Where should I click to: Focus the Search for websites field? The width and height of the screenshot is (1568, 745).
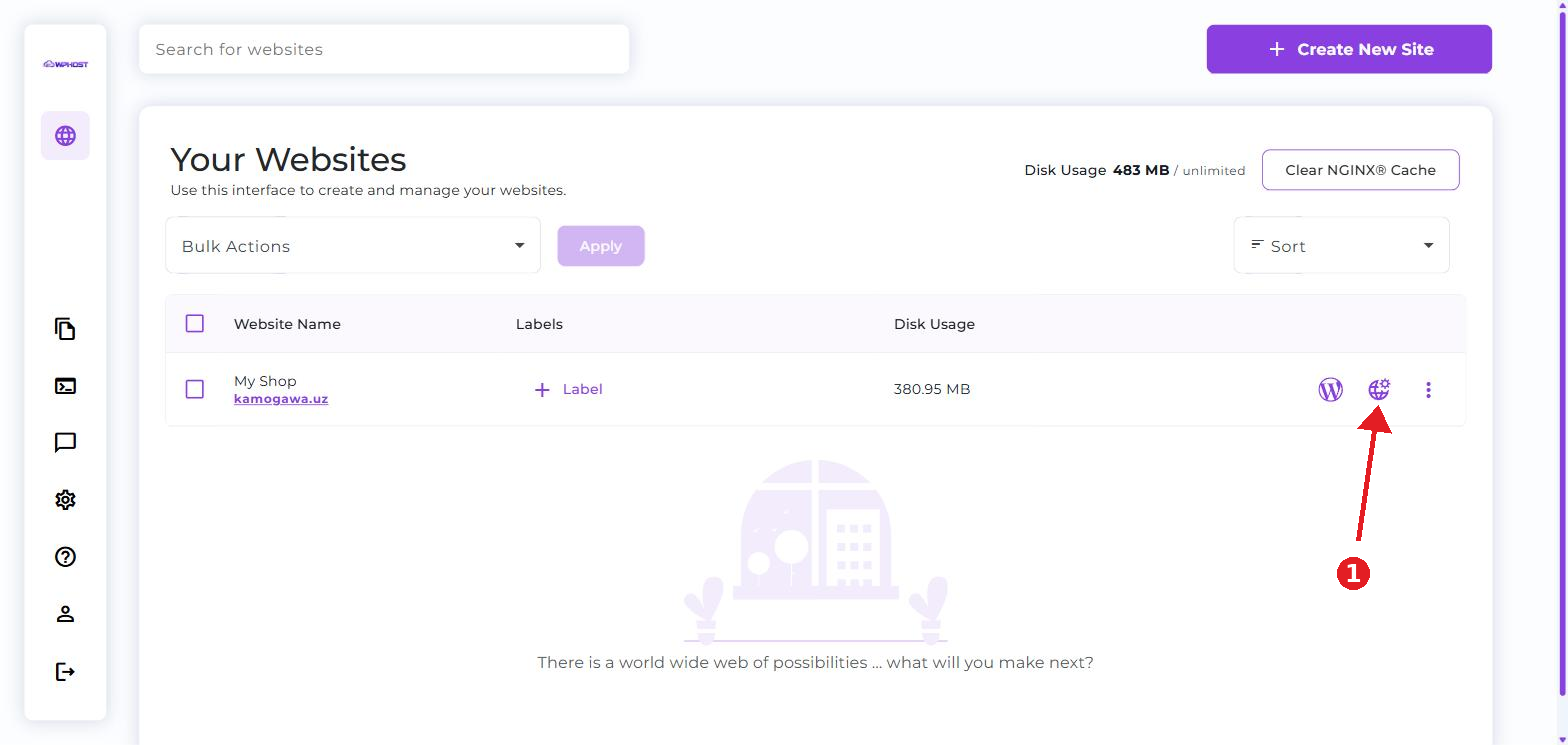pyautogui.click(x=384, y=49)
